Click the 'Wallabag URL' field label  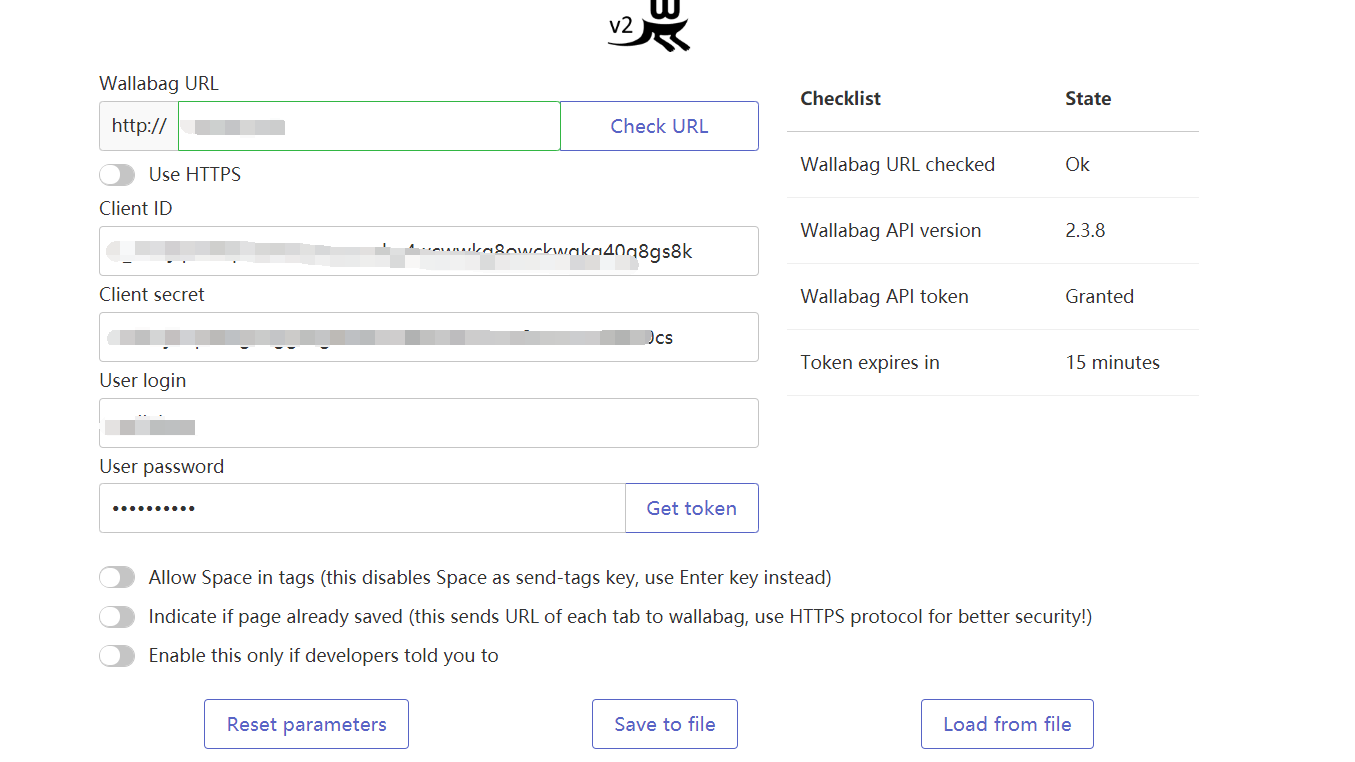pyautogui.click(x=159, y=84)
